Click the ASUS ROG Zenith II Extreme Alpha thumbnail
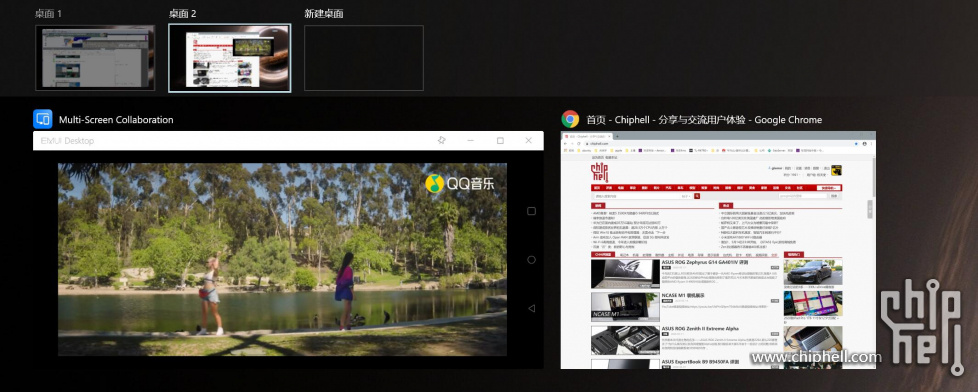 [624, 340]
